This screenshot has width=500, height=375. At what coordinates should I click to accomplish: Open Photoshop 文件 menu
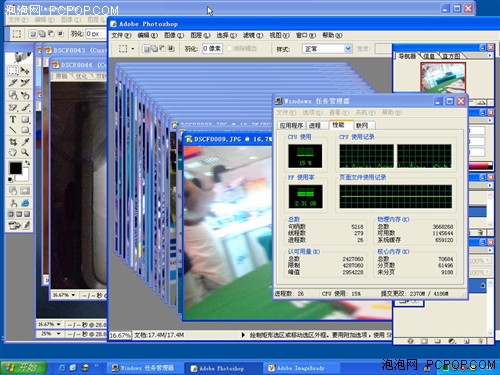pos(121,35)
